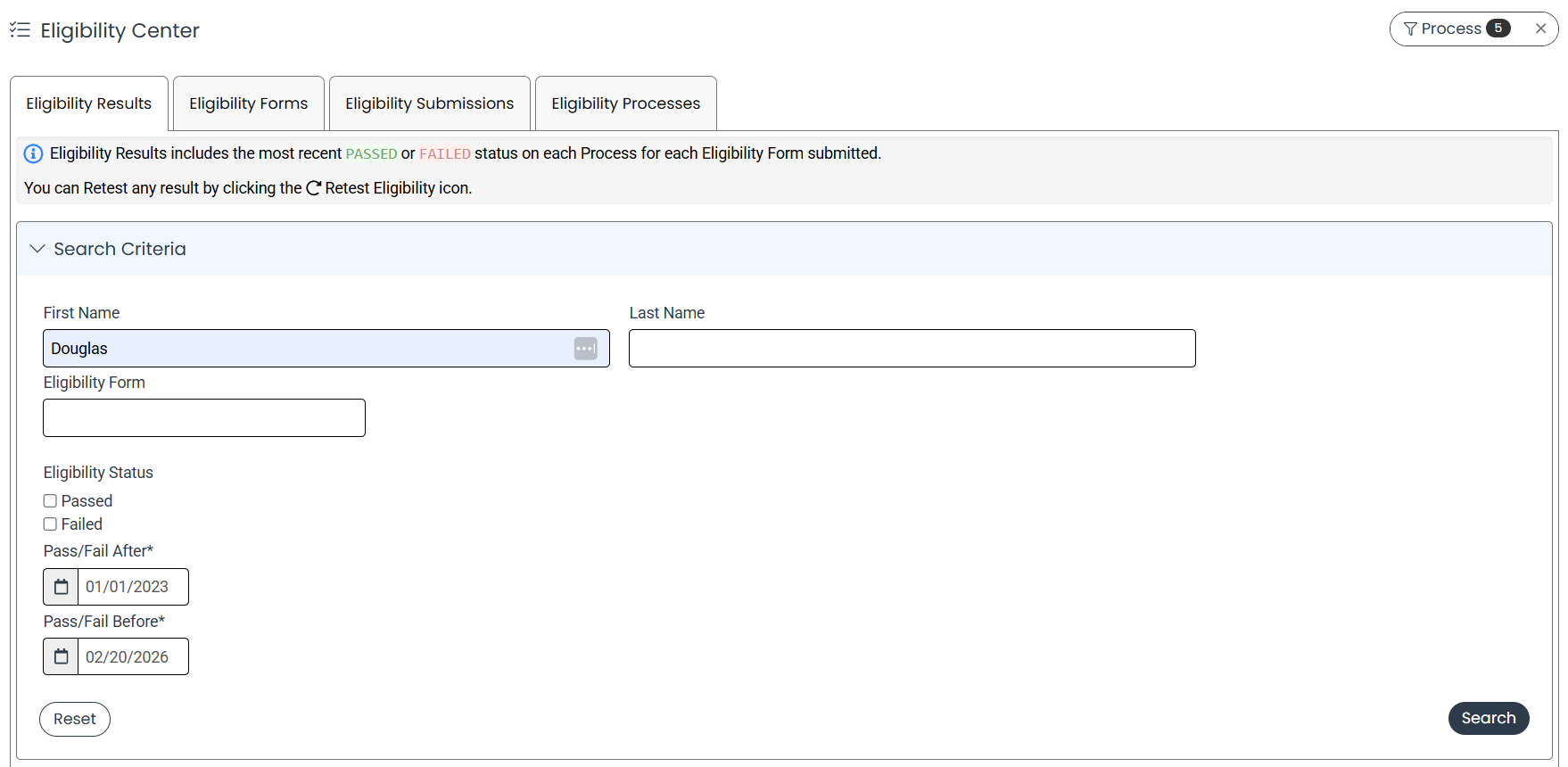Click the Eligibility Center checklist icon
Image resolution: width=1568 pixels, height=767 pixels.
[20, 30]
